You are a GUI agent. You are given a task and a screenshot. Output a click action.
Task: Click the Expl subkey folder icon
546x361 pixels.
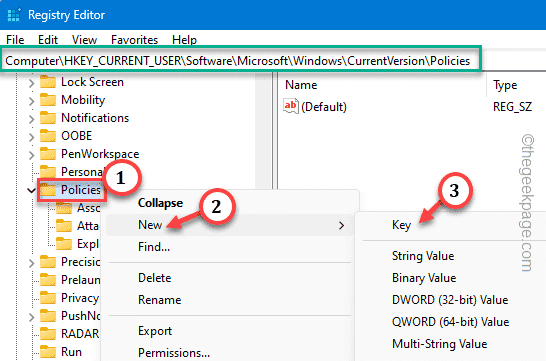click(x=64, y=244)
